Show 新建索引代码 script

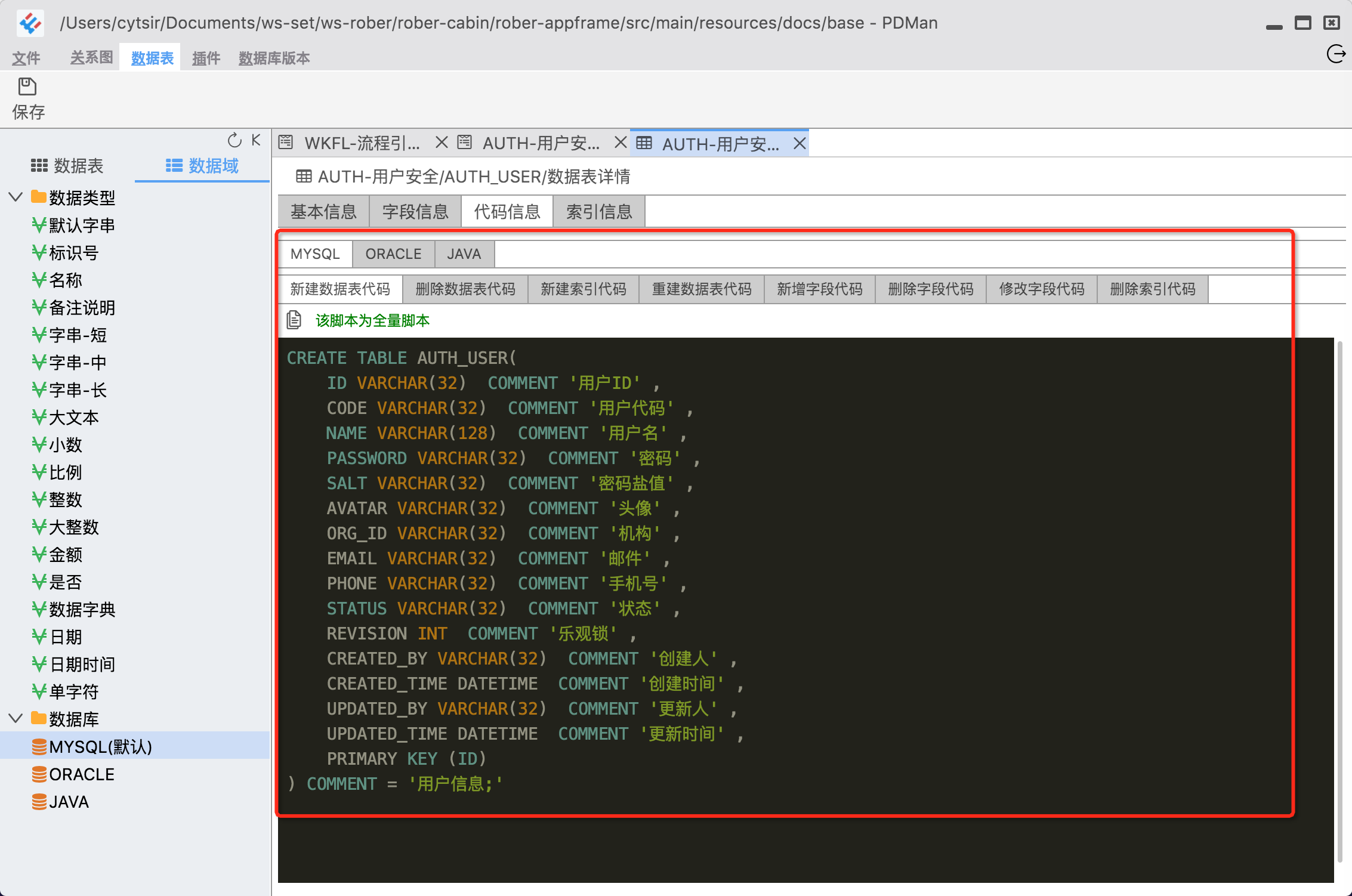coord(583,289)
